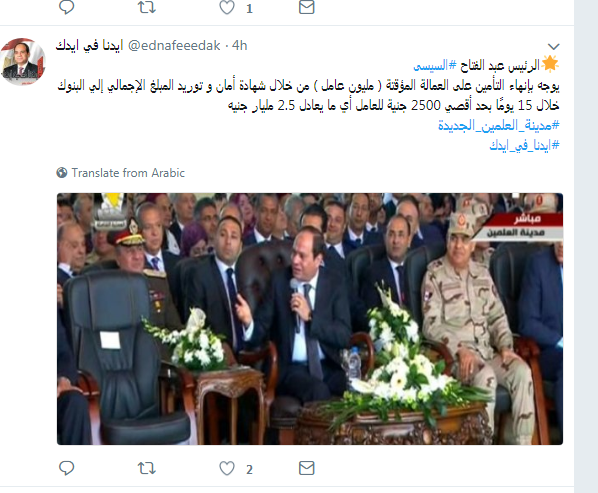Screen dimensions: 598x493
Task: Reply to the ednafeeedak tweet
Action: click(66, 468)
